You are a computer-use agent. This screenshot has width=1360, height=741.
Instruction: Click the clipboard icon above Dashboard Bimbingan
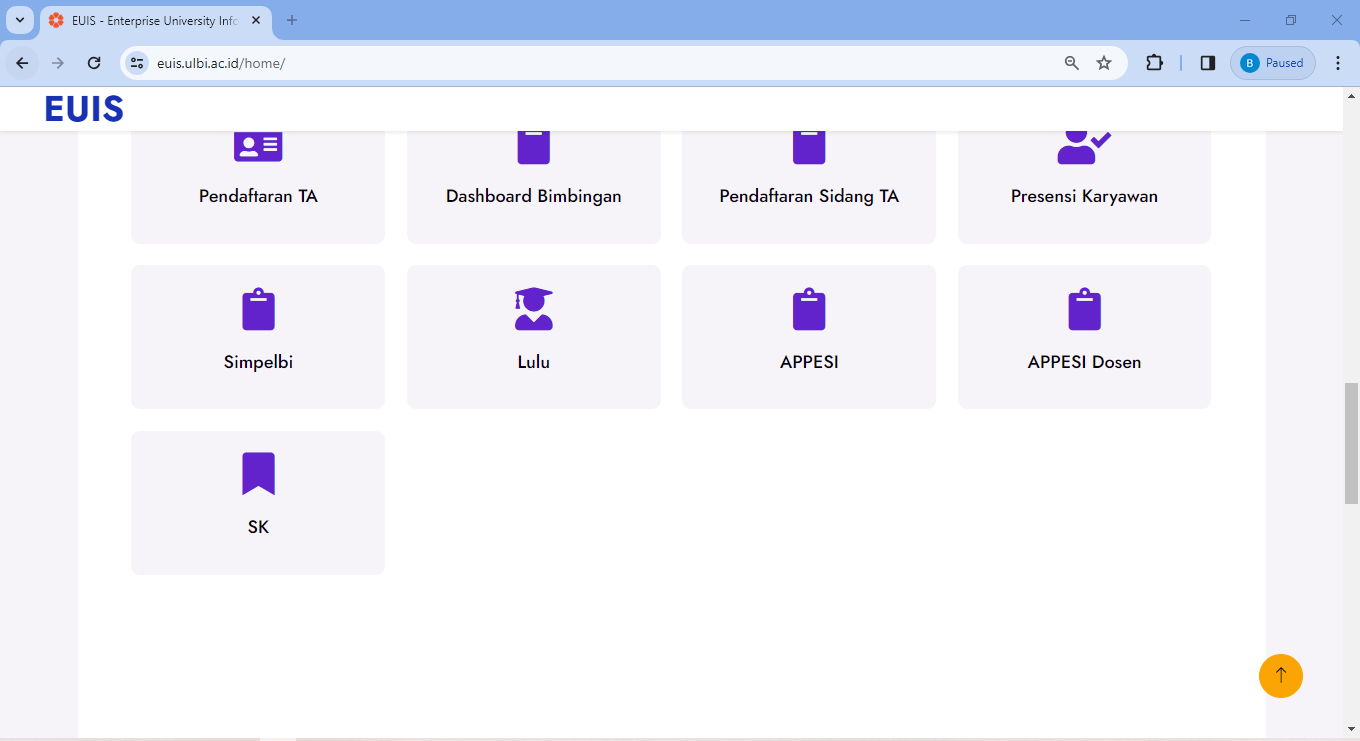click(x=534, y=147)
